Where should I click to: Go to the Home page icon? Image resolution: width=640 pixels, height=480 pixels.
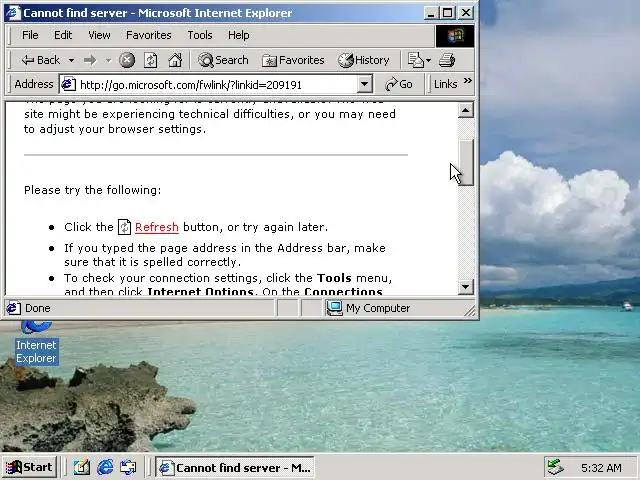175,60
